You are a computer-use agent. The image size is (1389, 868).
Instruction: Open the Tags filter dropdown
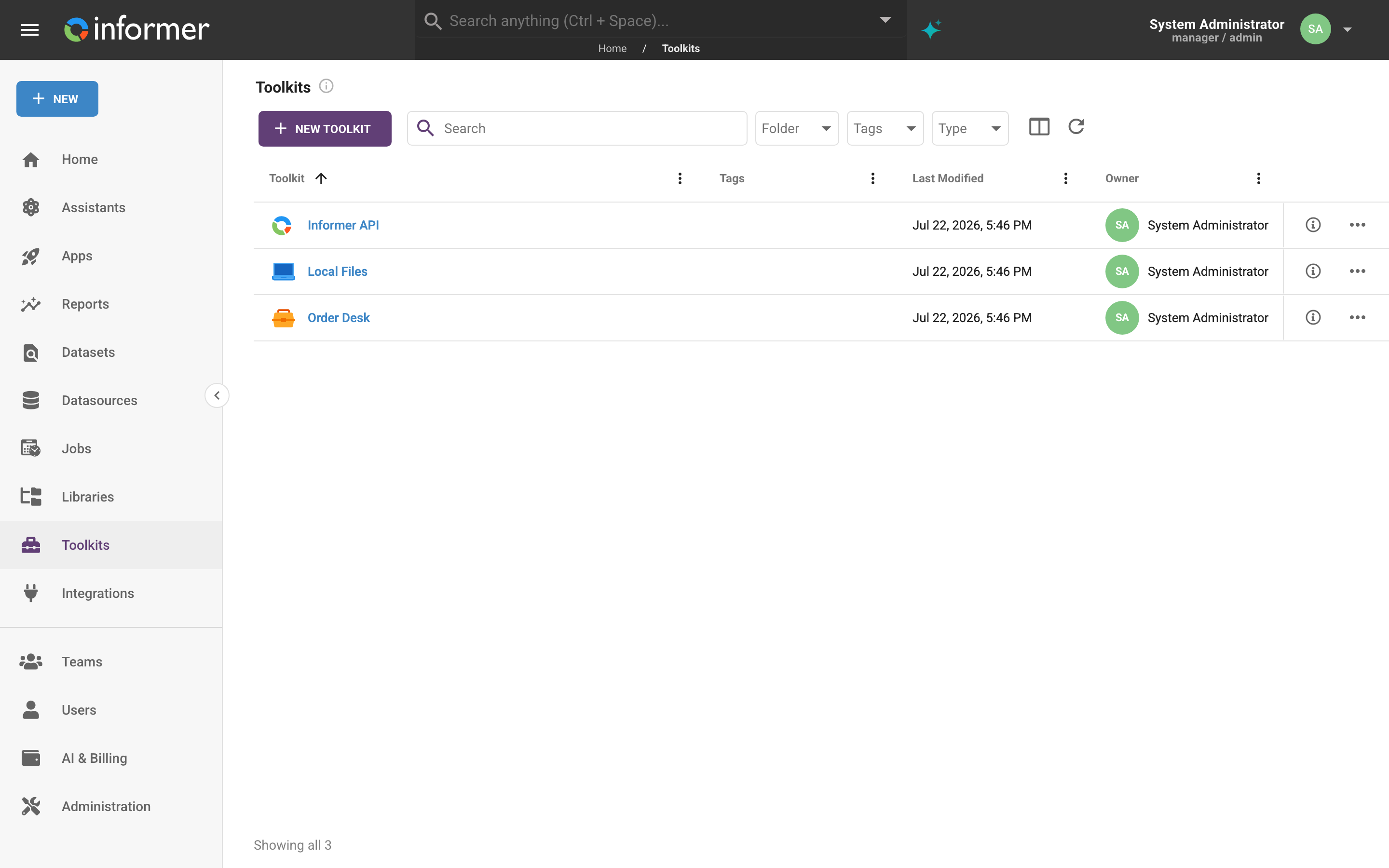[x=885, y=129]
